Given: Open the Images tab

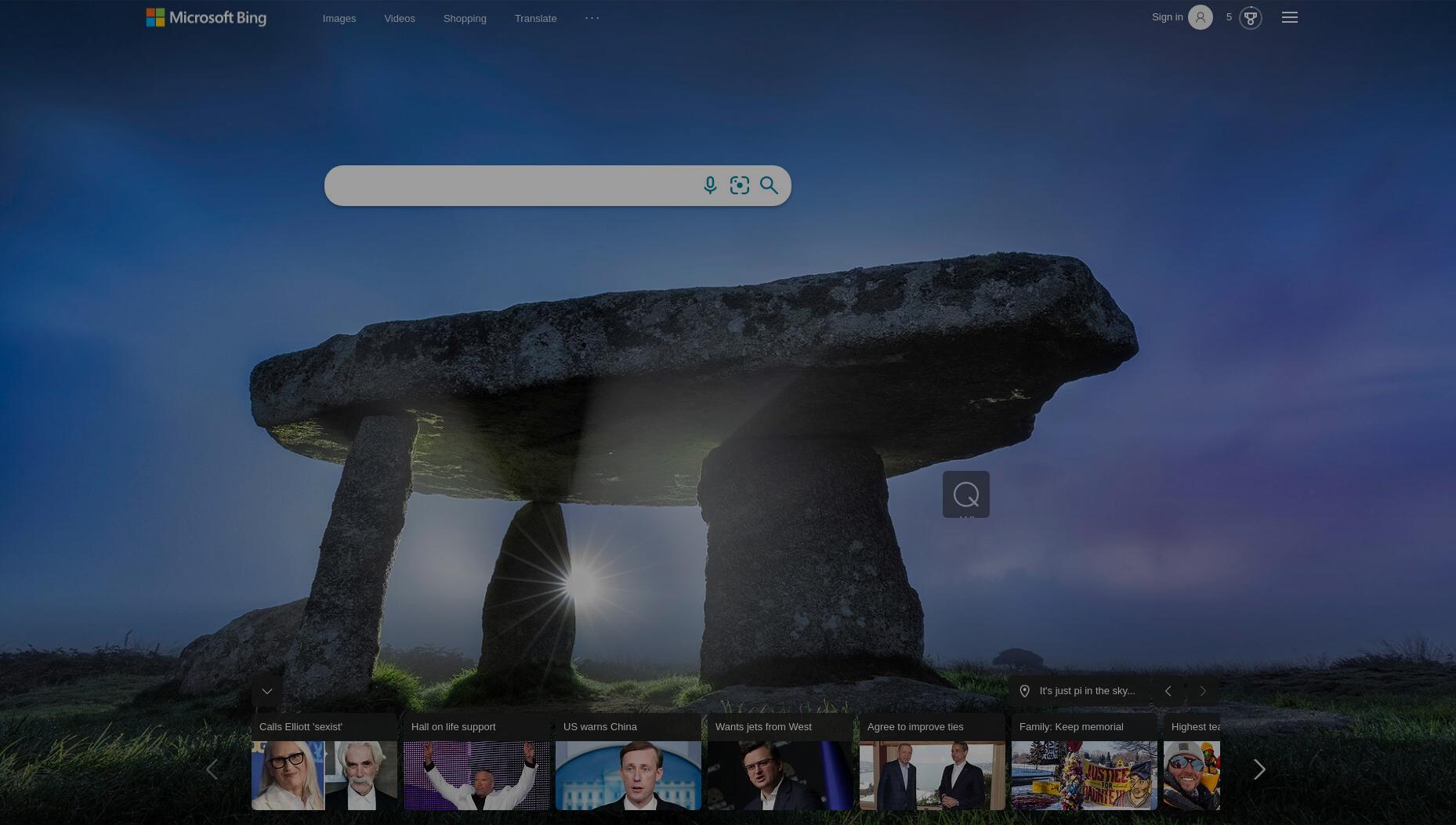Looking at the screenshot, I should [339, 18].
